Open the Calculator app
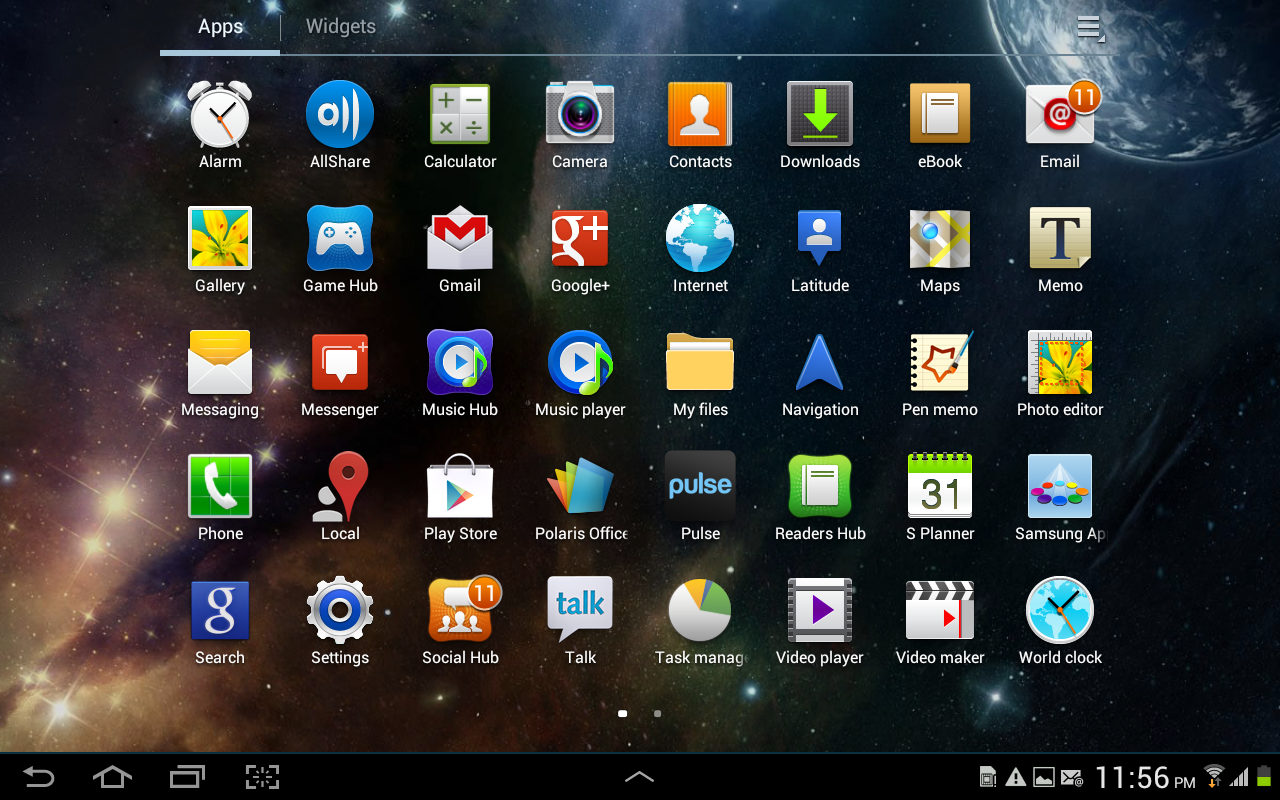The height and width of the screenshot is (800, 1280). [460, 125]
